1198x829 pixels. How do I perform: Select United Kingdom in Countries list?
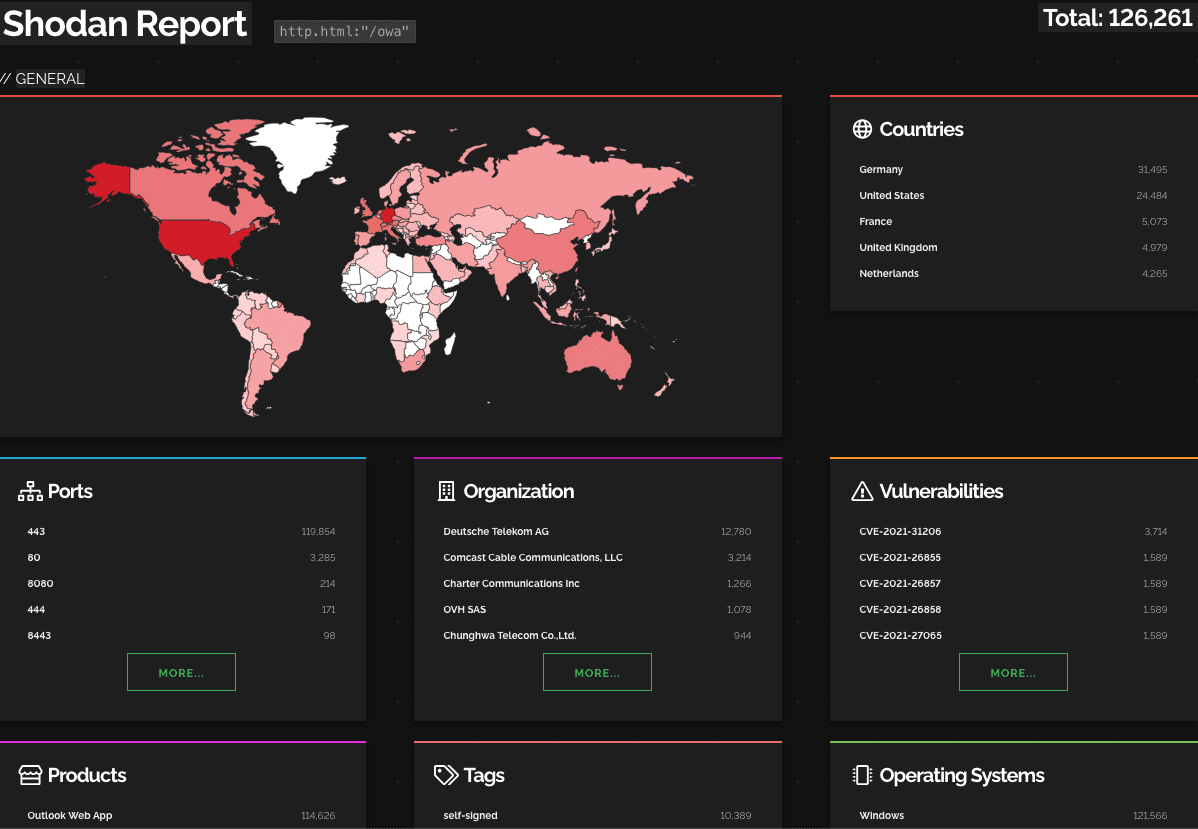tap(1013, 248)
